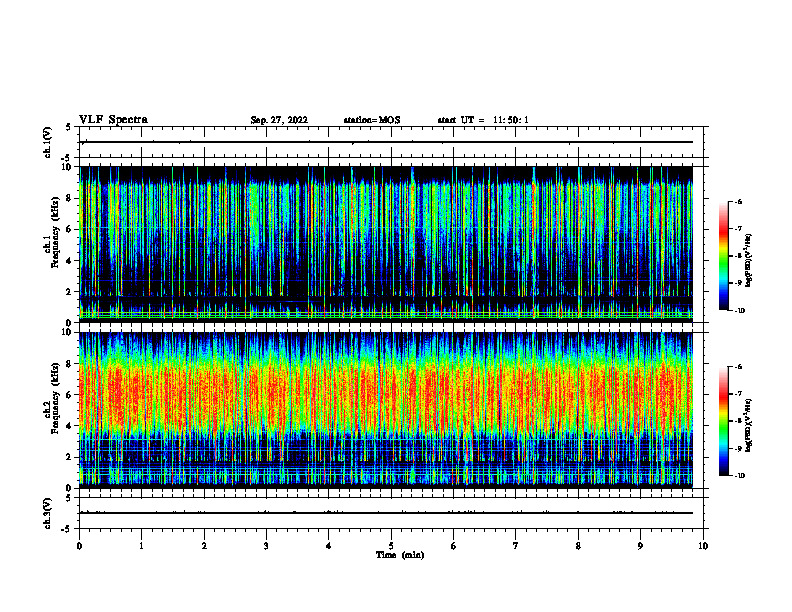The width and height of the screenshot is (792, 612).
Task: Click time axis tick label "5"
Action: coord(391,546)
